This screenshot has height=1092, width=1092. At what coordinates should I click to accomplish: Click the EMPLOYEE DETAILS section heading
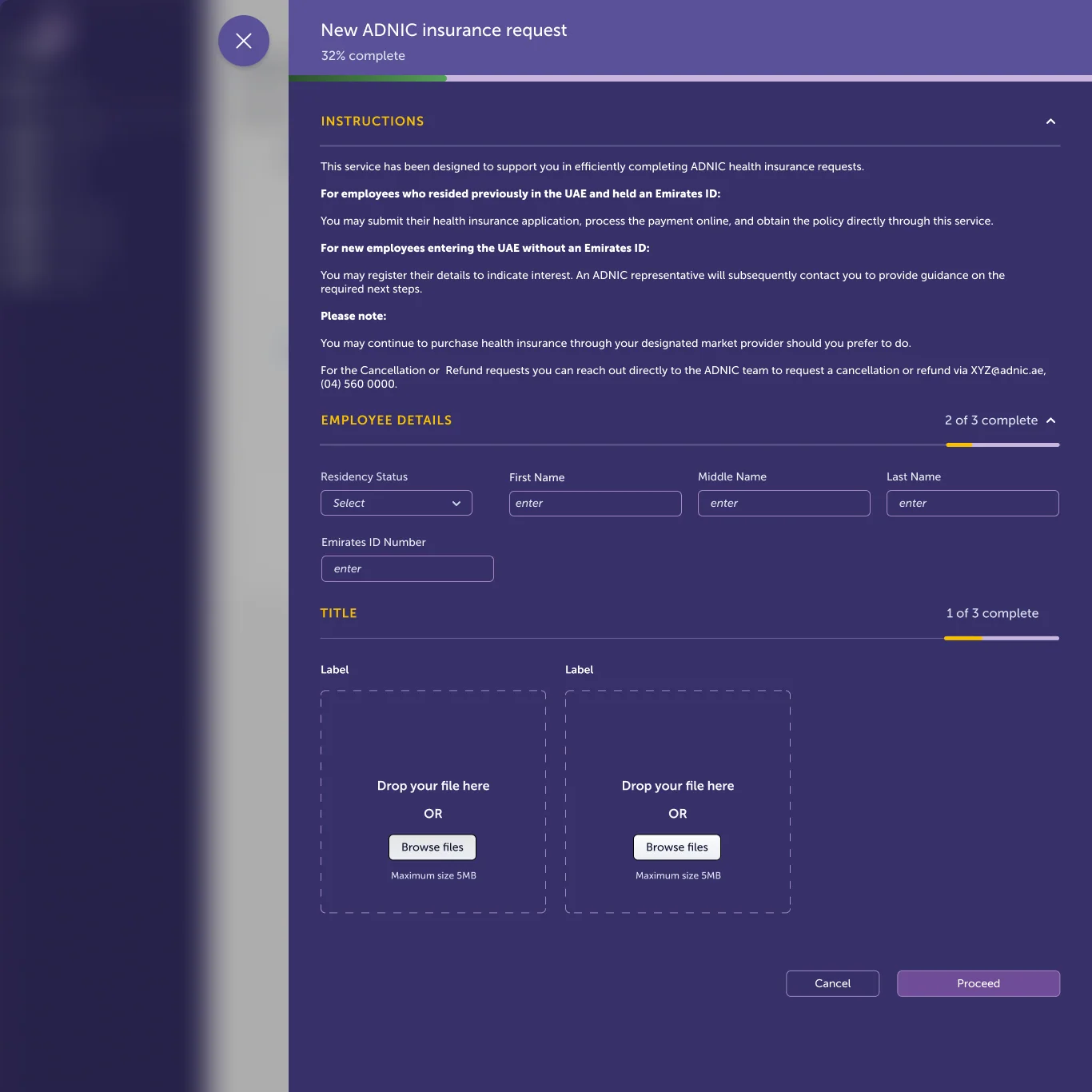pyautogui.click(x=386, y=420)
